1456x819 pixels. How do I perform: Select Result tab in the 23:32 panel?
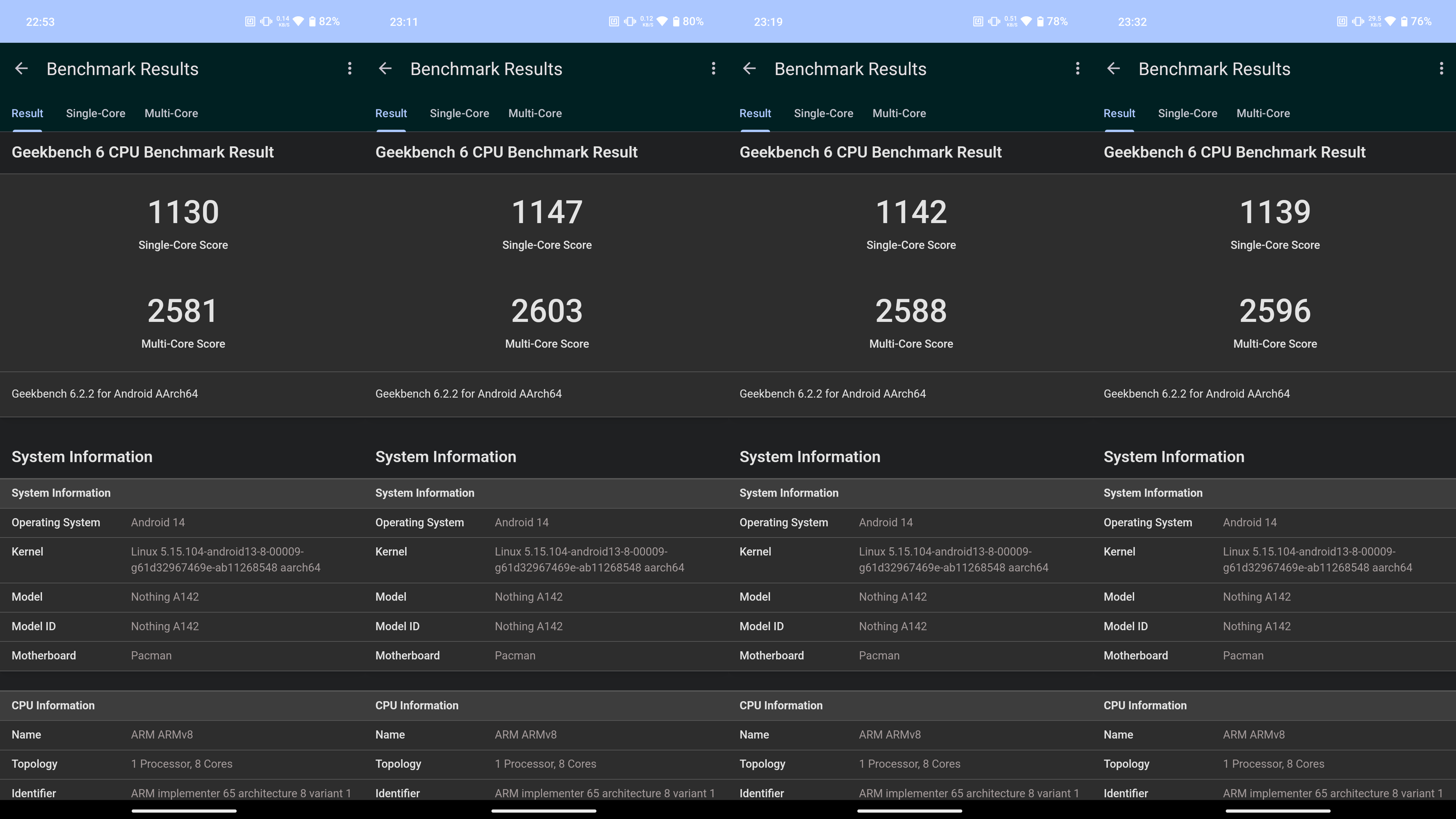pos(1119,114)
